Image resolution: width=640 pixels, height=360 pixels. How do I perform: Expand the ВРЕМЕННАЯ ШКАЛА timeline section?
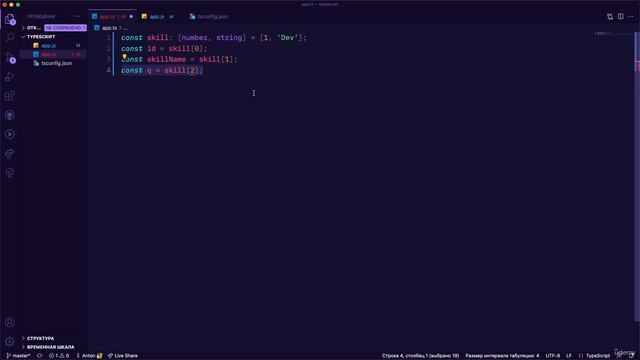coord(50,347)
